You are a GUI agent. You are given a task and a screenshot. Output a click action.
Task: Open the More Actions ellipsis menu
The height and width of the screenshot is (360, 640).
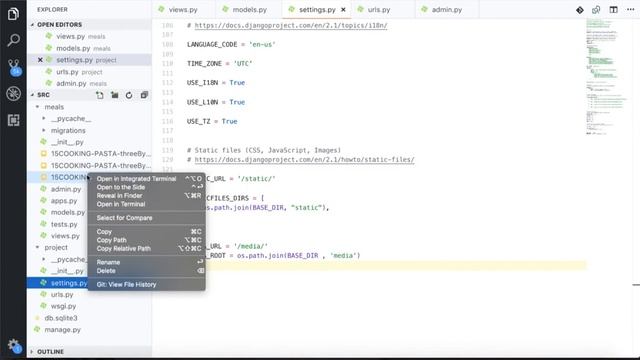(630, 10)
